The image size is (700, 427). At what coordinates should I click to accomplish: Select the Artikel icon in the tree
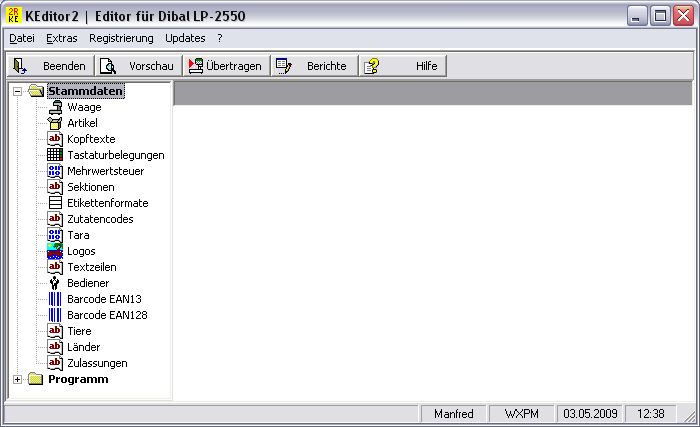coord(55,123)
